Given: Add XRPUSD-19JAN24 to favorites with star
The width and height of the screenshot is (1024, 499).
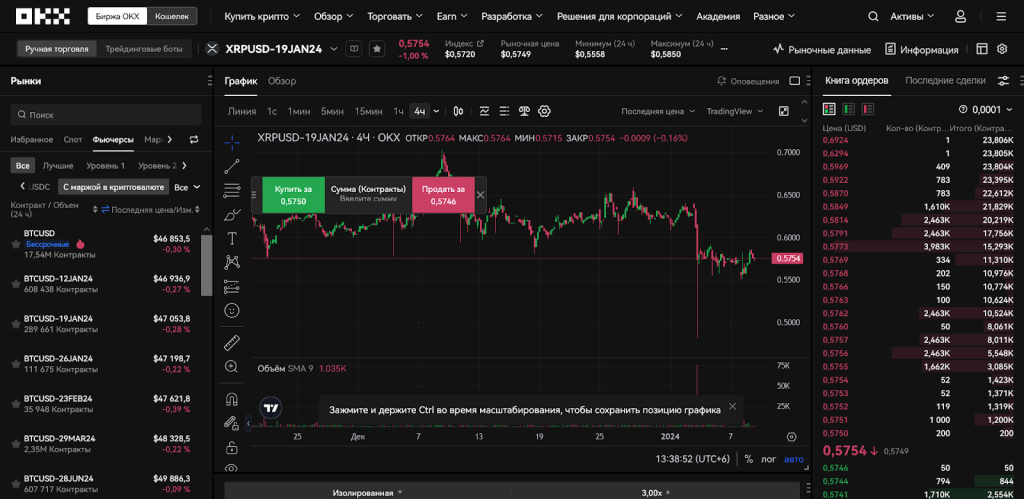Looking at the screenshot, I should (377, 49).
